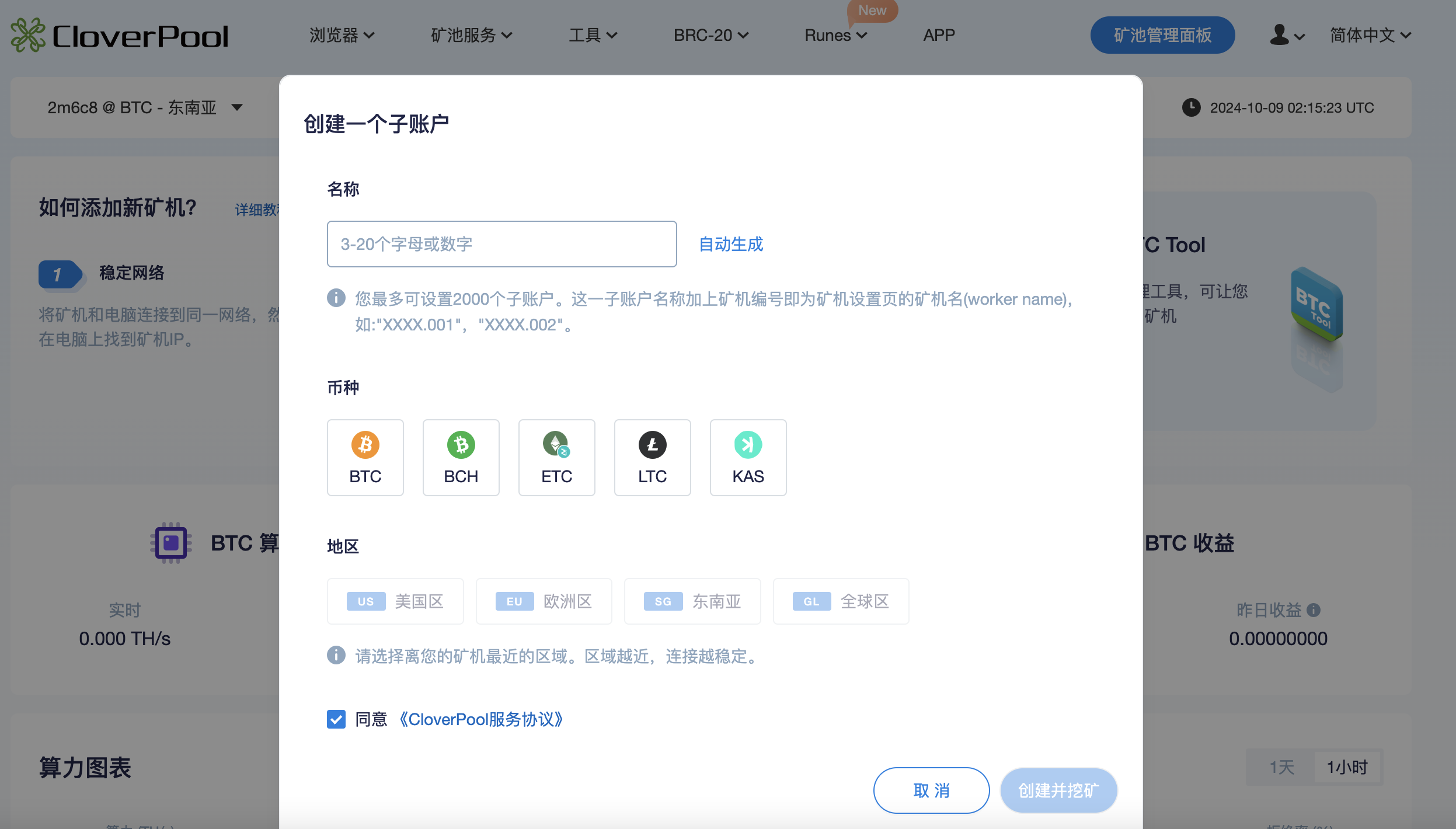Expand the 2m6c8 @ BTC account selector

143,107
